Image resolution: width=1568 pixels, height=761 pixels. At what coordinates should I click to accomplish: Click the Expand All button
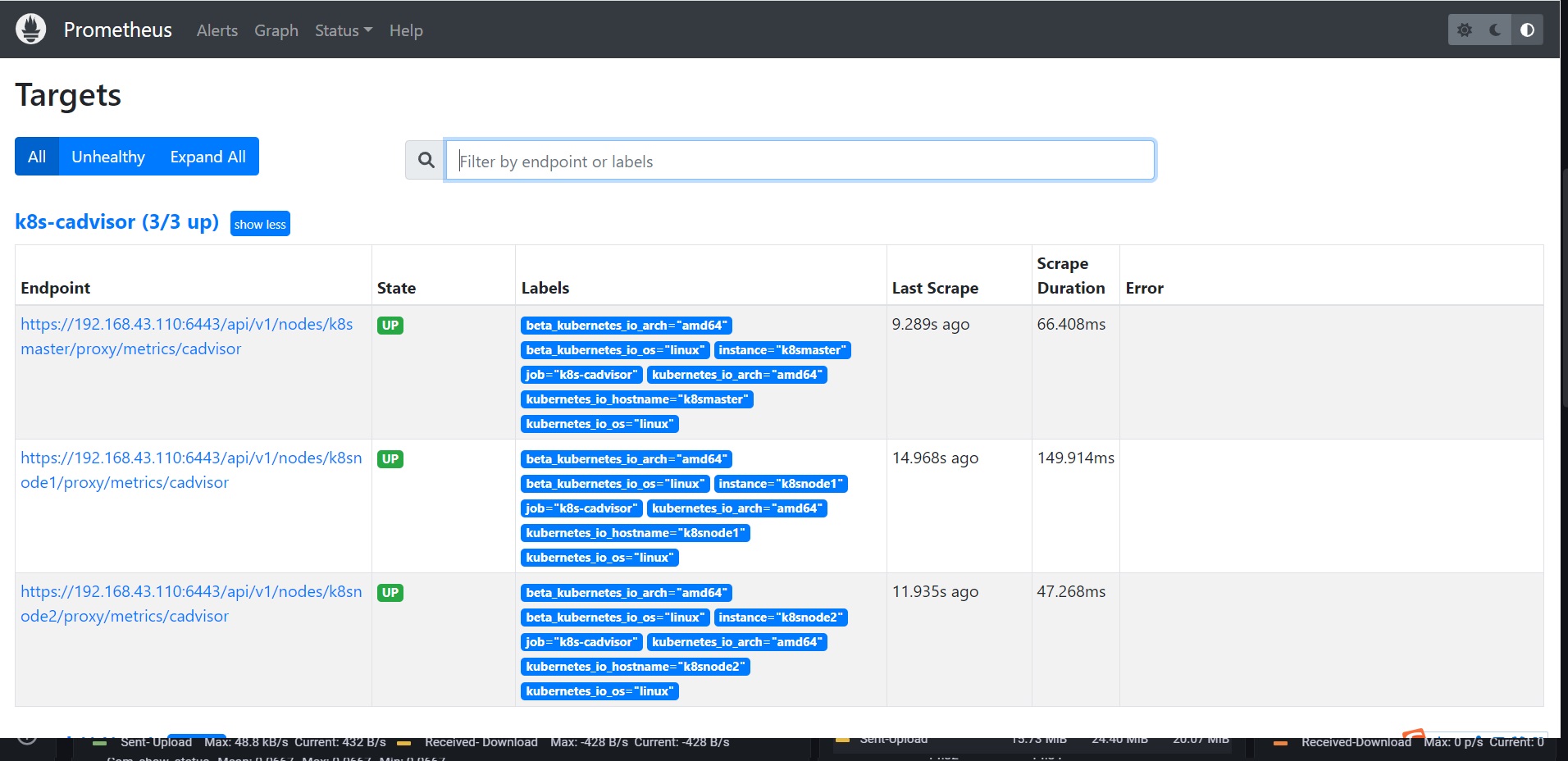click(208, 156)
